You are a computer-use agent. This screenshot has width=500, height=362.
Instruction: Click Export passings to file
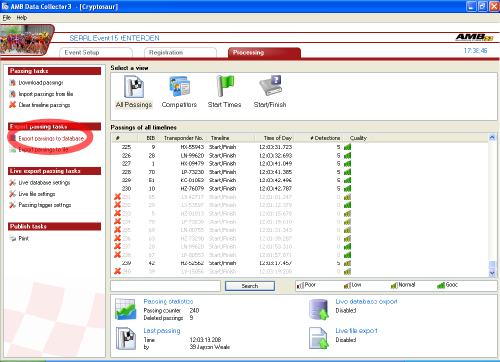point(43,150)
